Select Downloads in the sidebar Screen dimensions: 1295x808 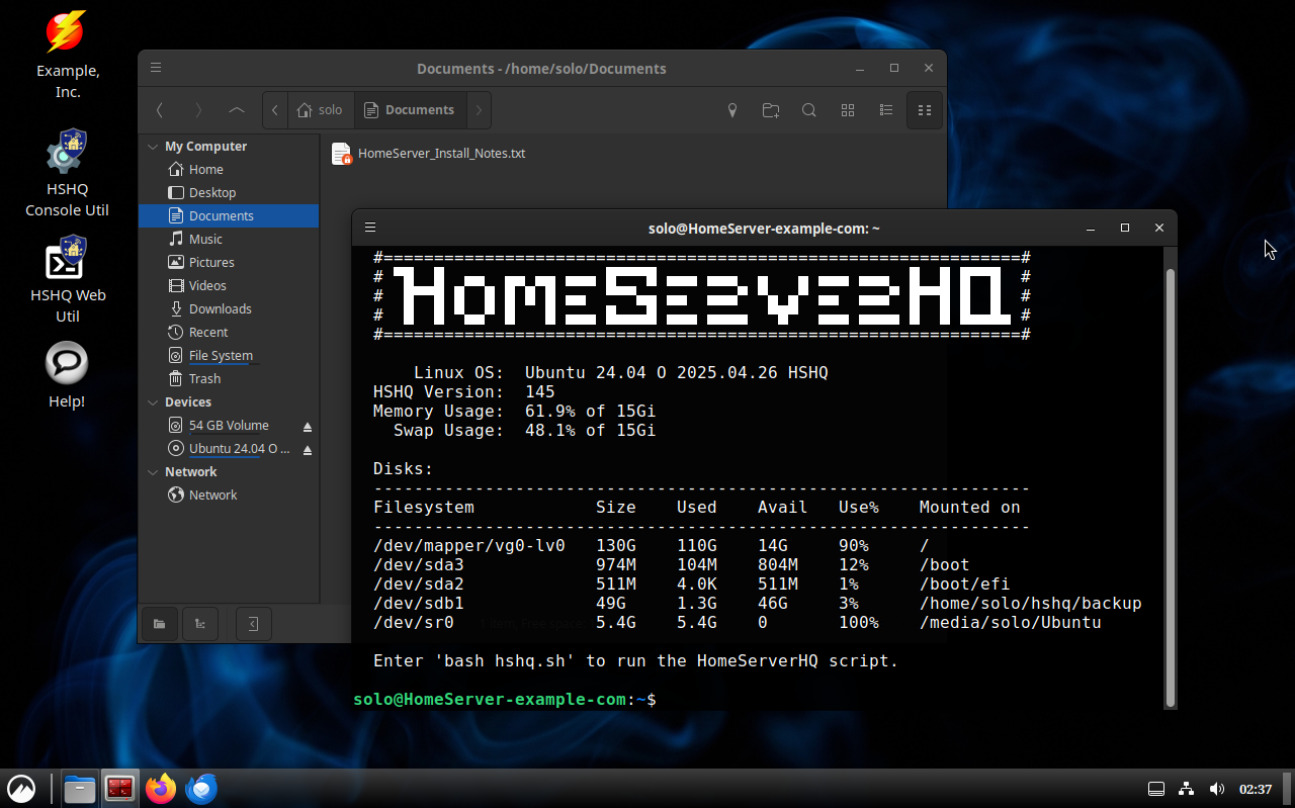coord(219,309)
